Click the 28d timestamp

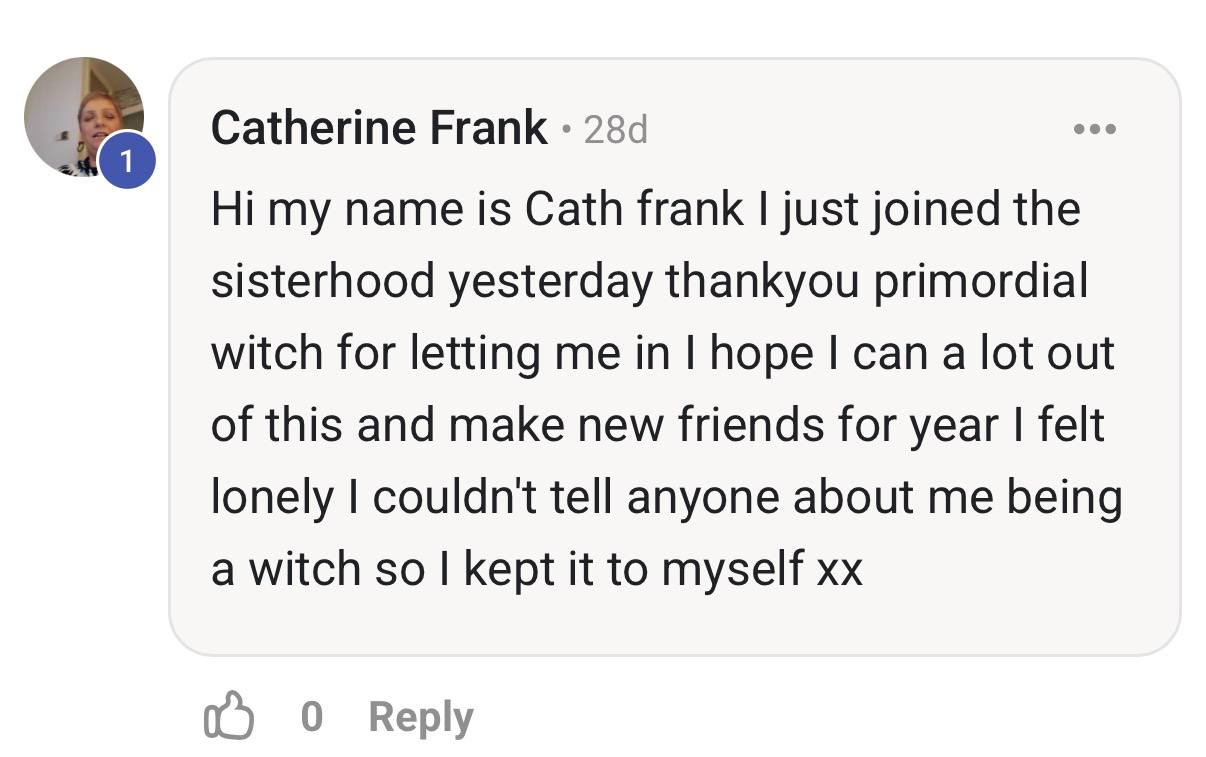(x=617, y=129)
